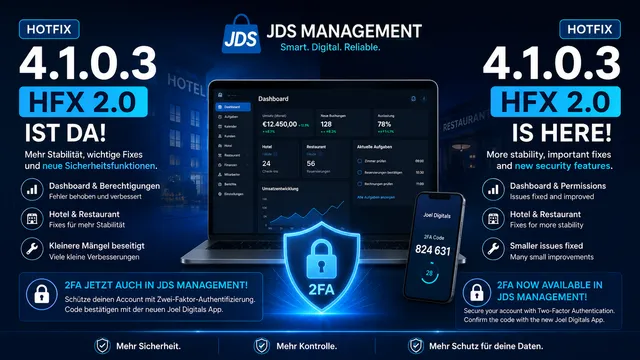Click the padlock icon in the English 2FA box
The width and height of the screenshot is (640, 360).
477,293
